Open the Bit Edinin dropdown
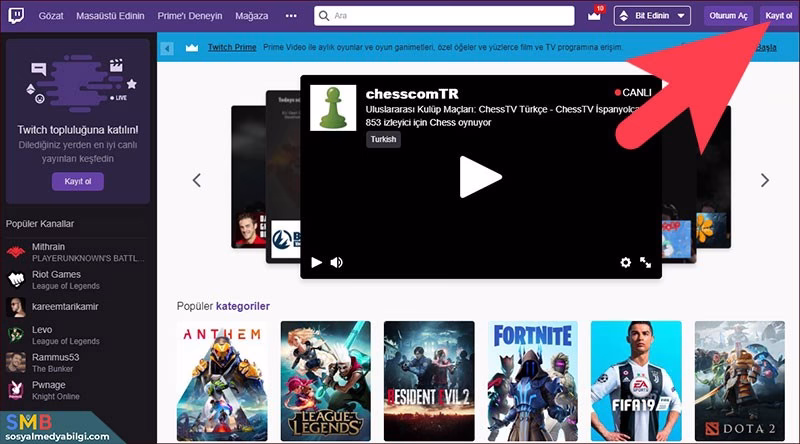 pos(652,16)
